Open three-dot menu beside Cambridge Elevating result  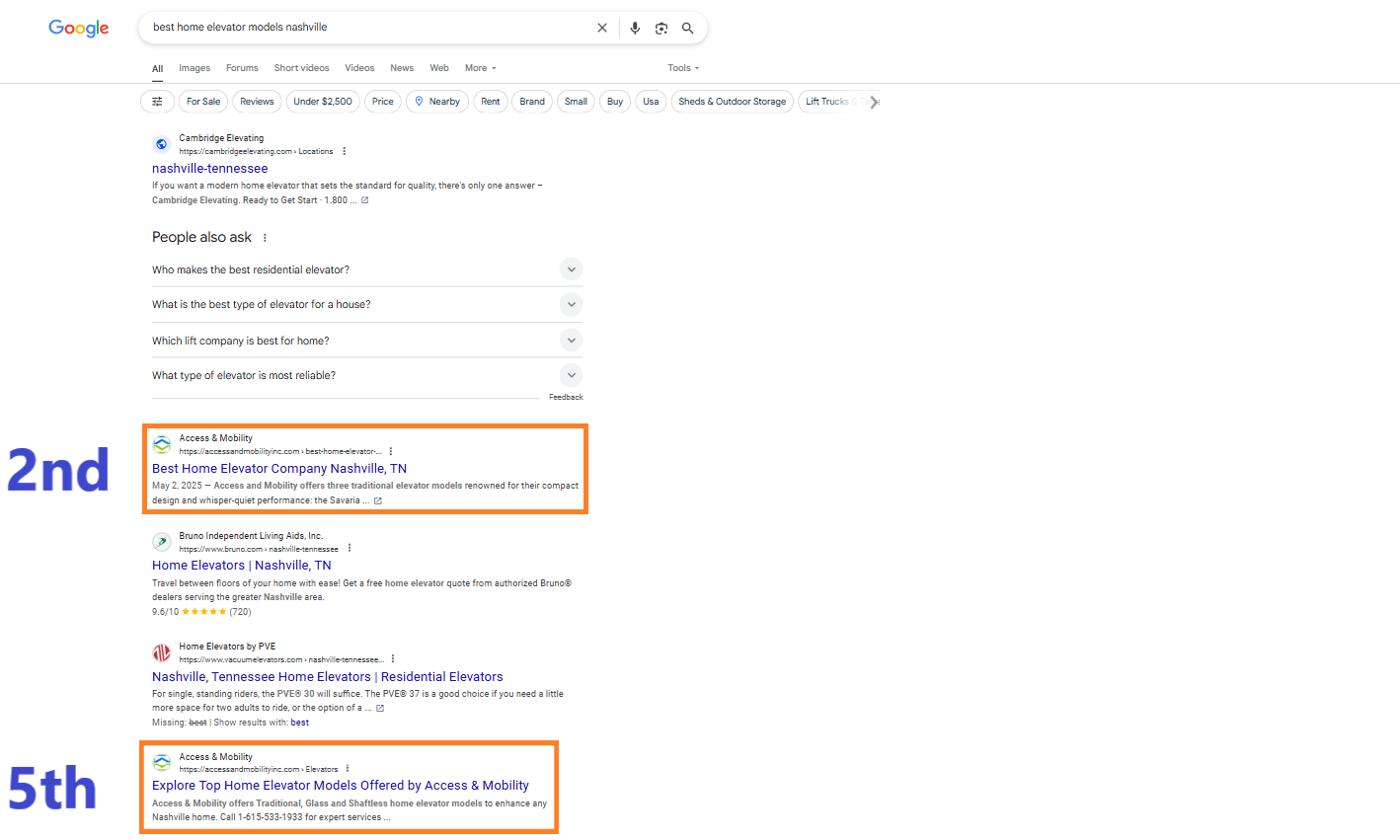[345, 151]
